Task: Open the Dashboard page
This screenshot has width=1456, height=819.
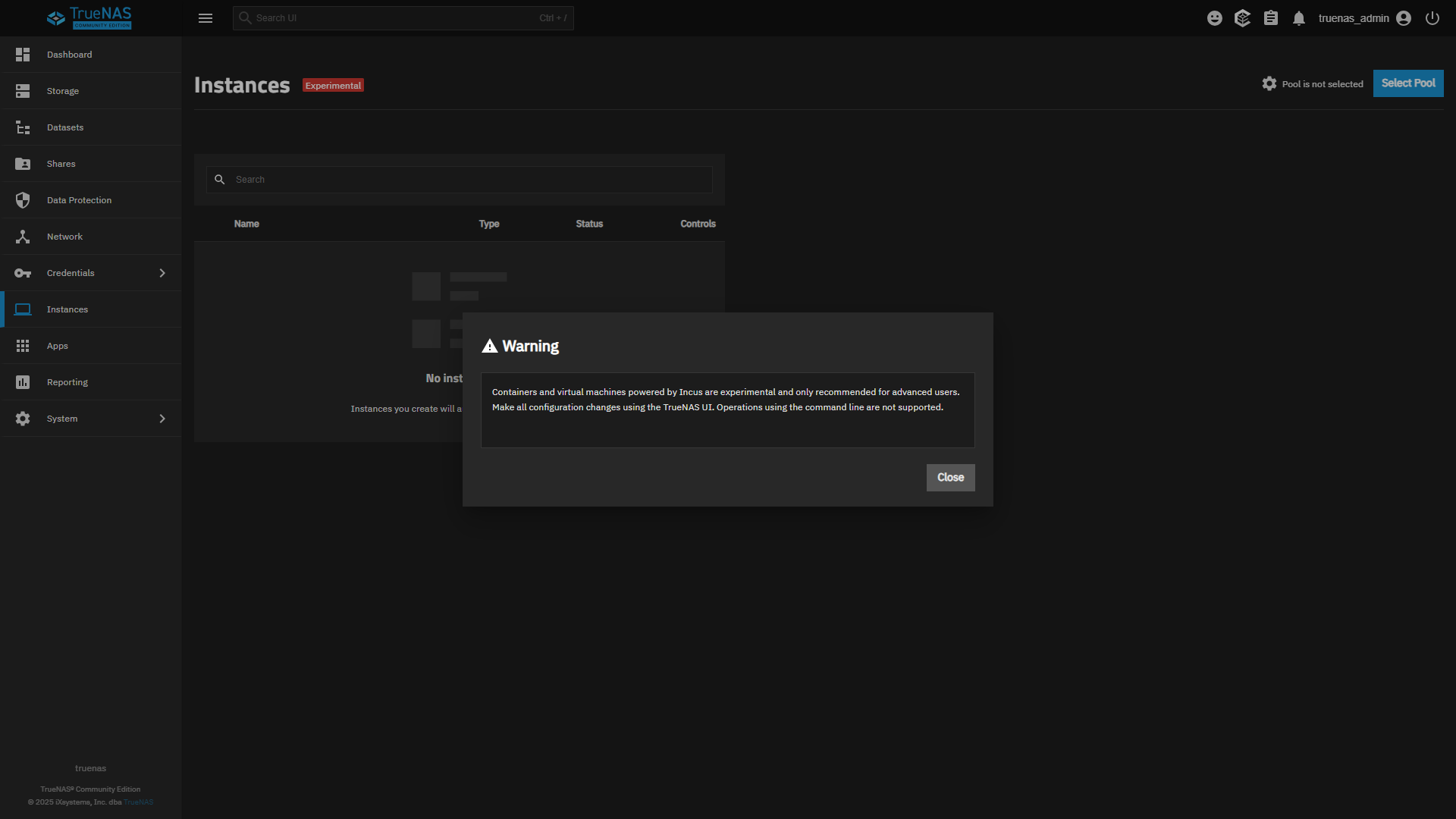Action: coord(69,55)
